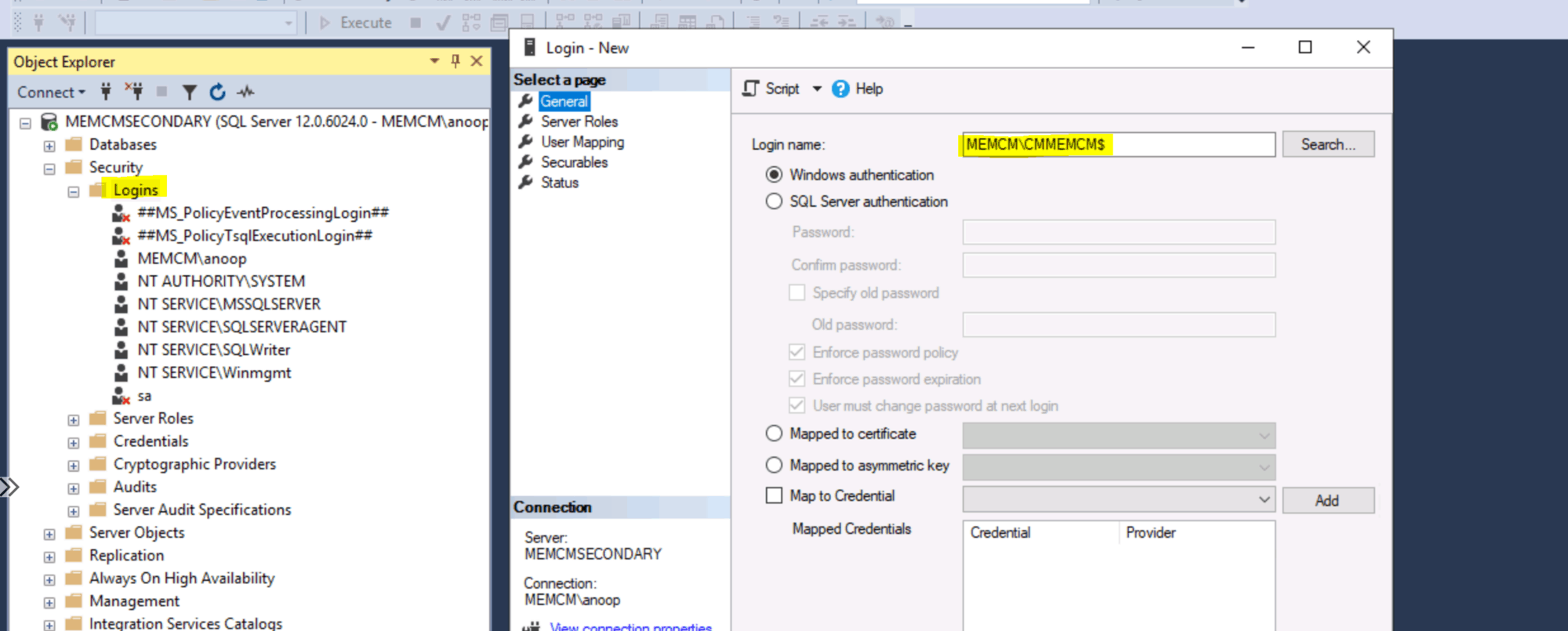Select the Logins folder
This screenshot has height=631, width=1568.
pos(136,190)
